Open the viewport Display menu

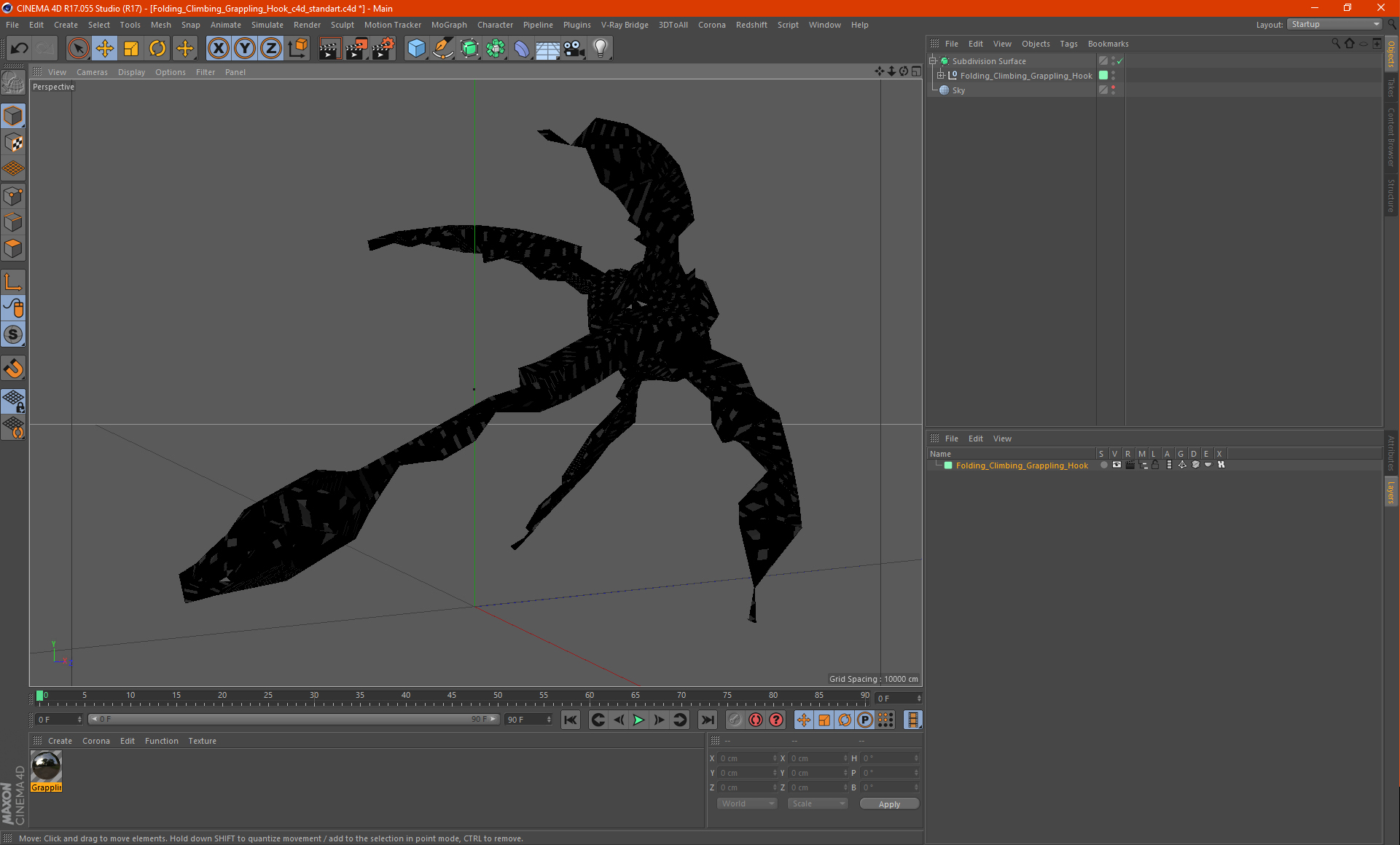tap(132, 72)
